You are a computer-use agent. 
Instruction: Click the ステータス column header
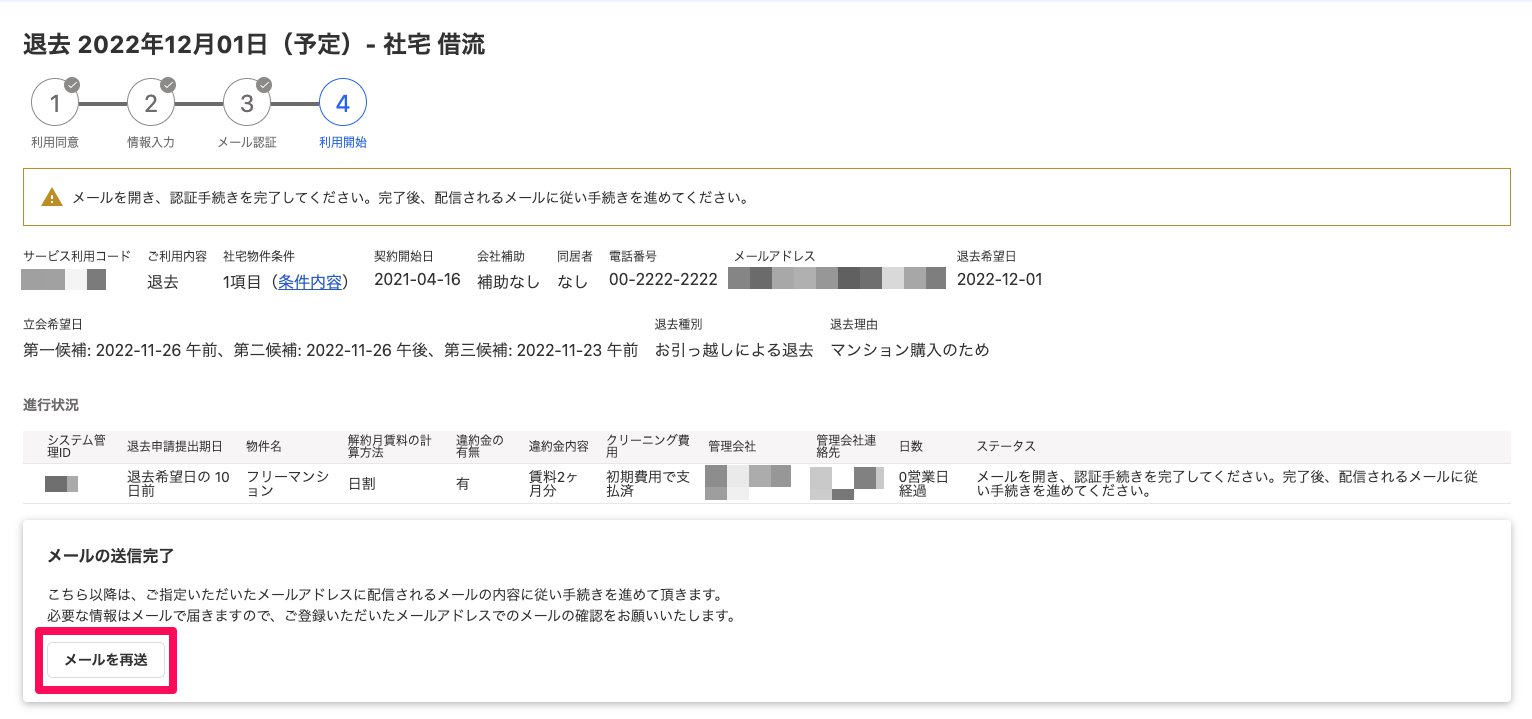pos(1006,446)
